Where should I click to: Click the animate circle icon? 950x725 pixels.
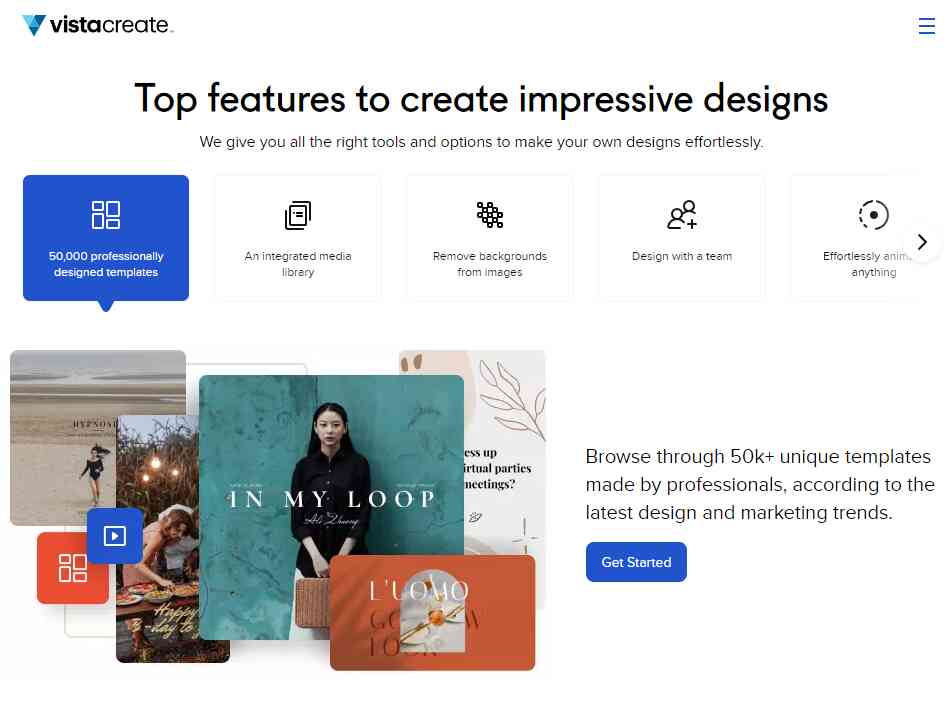click(x=873, y=215)
